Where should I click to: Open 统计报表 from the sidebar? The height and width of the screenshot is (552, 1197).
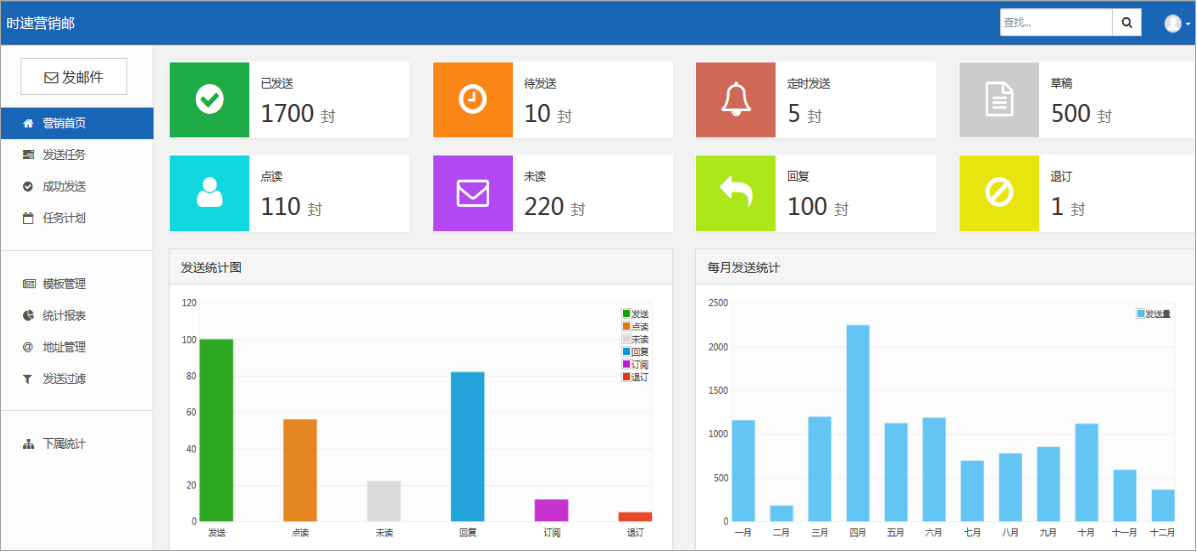pyautogui.click(x=64, y=316)
